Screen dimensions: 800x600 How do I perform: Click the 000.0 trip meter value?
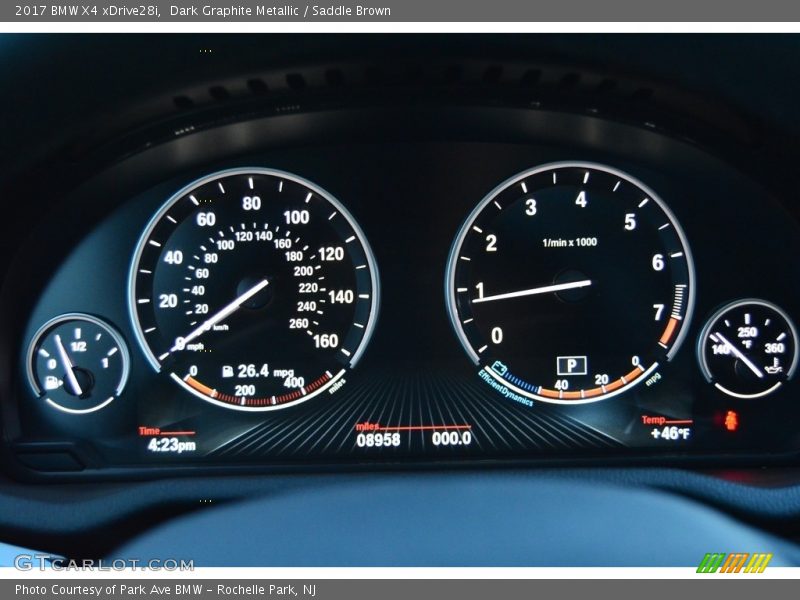[451, 439]
